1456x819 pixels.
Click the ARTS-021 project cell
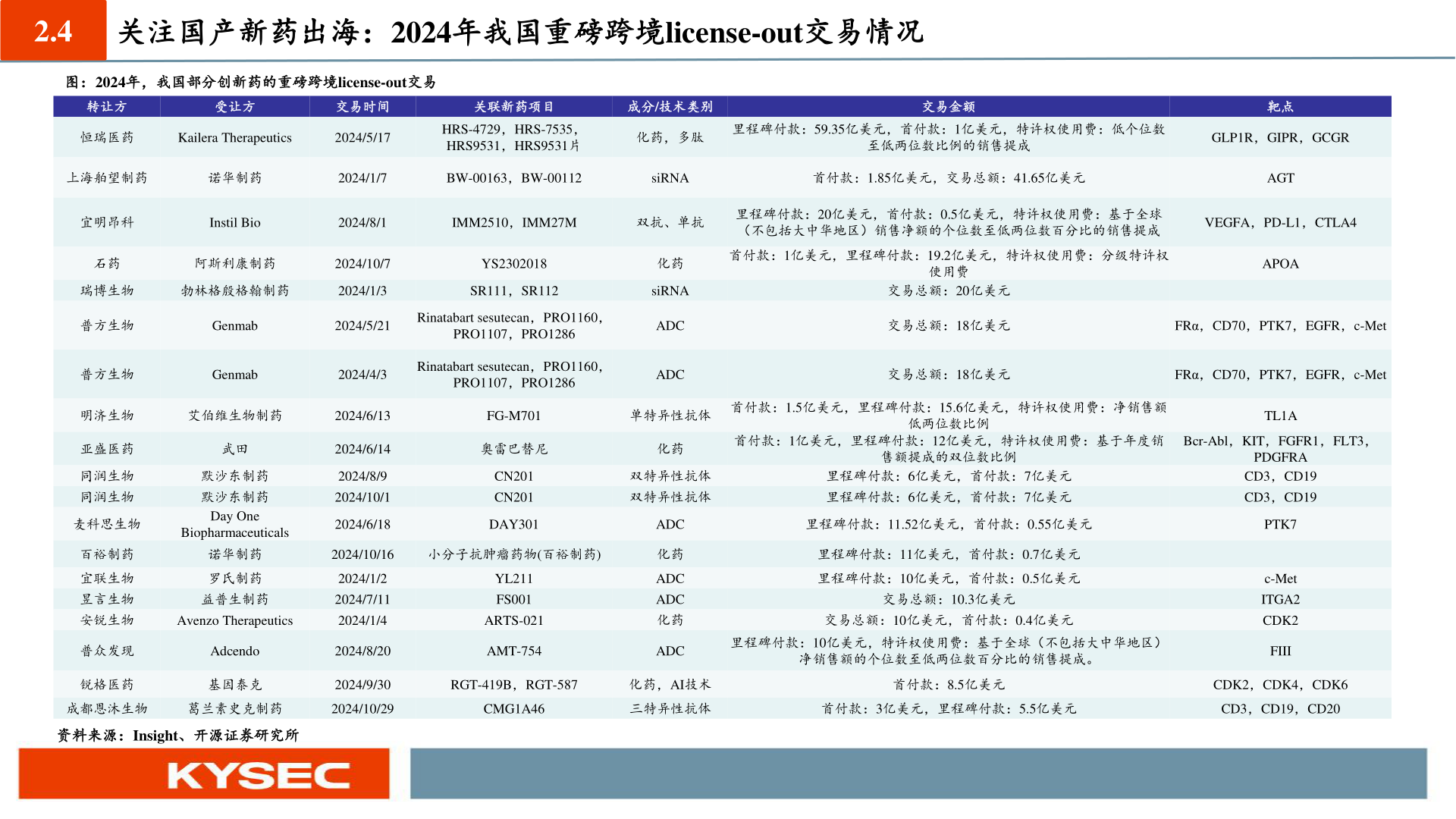point(514,620)
